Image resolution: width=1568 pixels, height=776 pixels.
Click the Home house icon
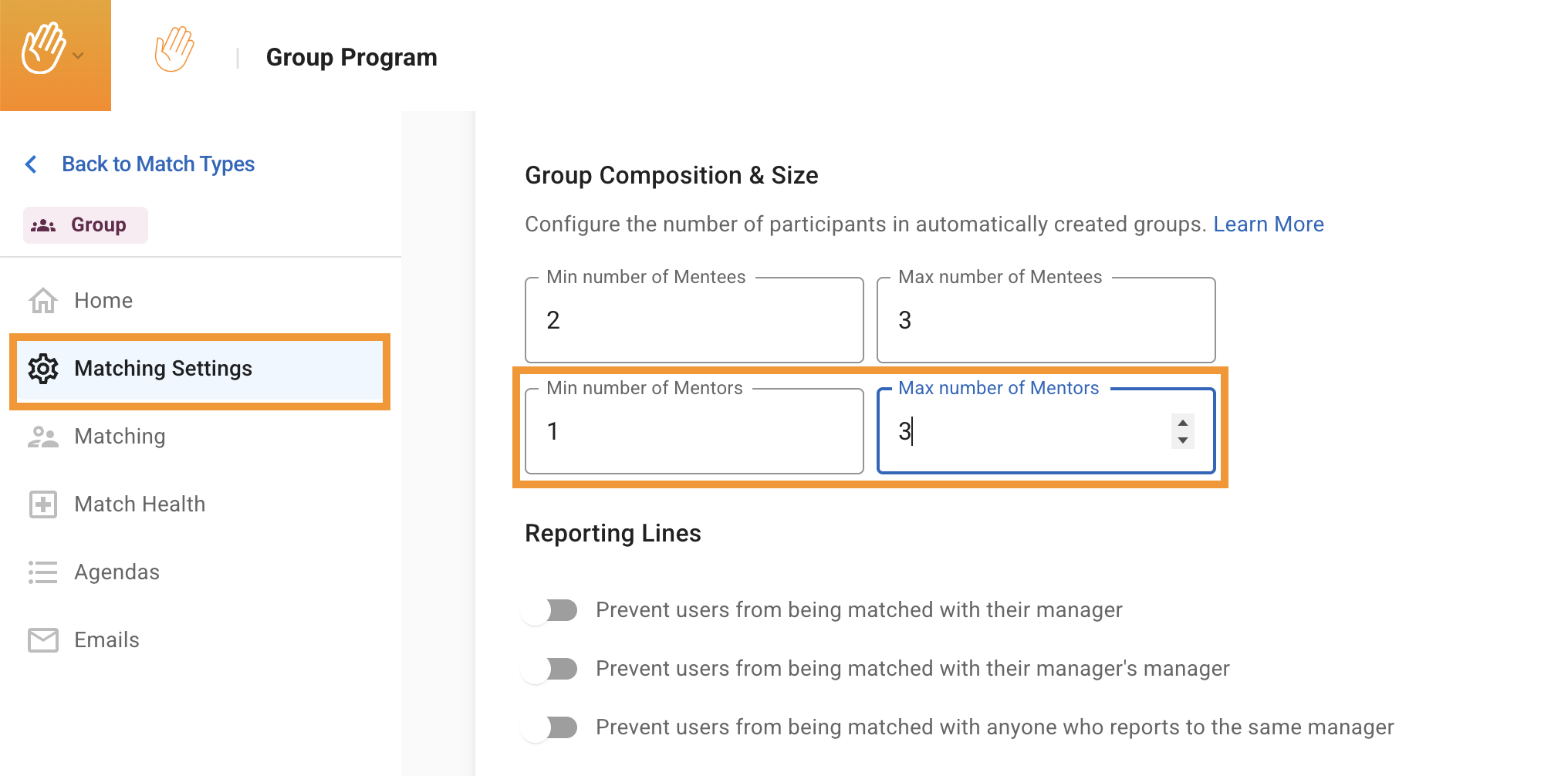(43, 301)
